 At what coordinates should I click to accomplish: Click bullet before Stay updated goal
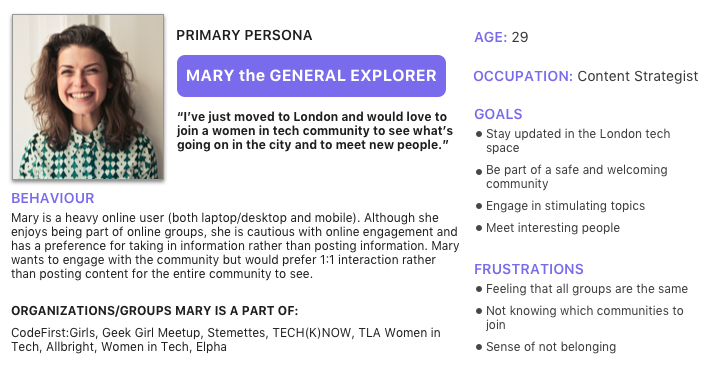479,134
